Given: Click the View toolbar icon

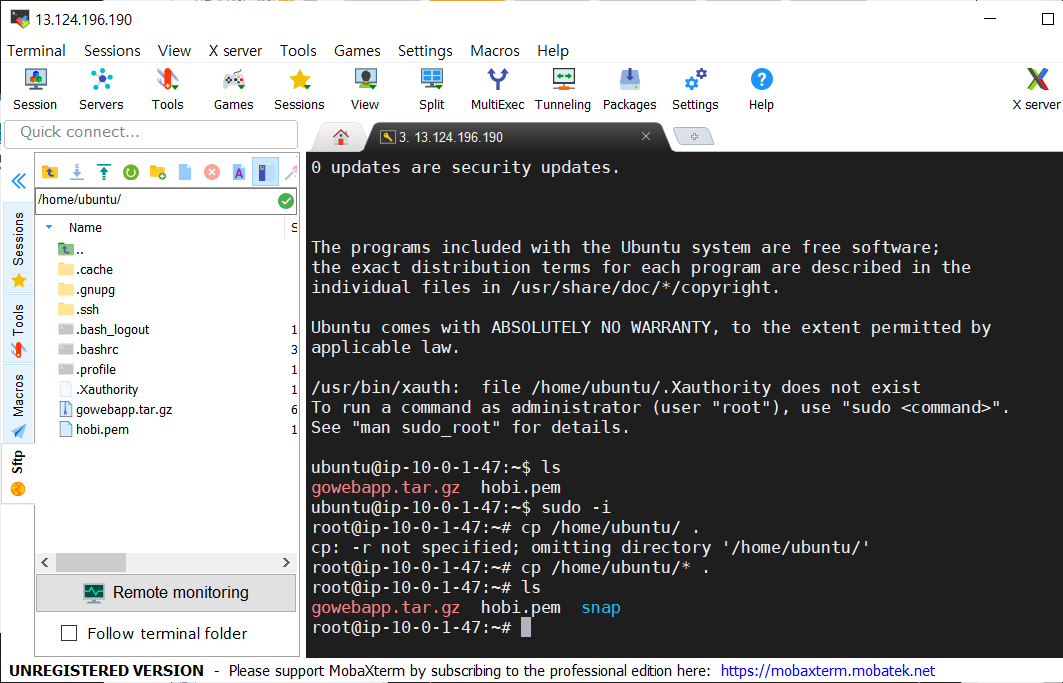Looking at the screenshot, I should 365,90.
